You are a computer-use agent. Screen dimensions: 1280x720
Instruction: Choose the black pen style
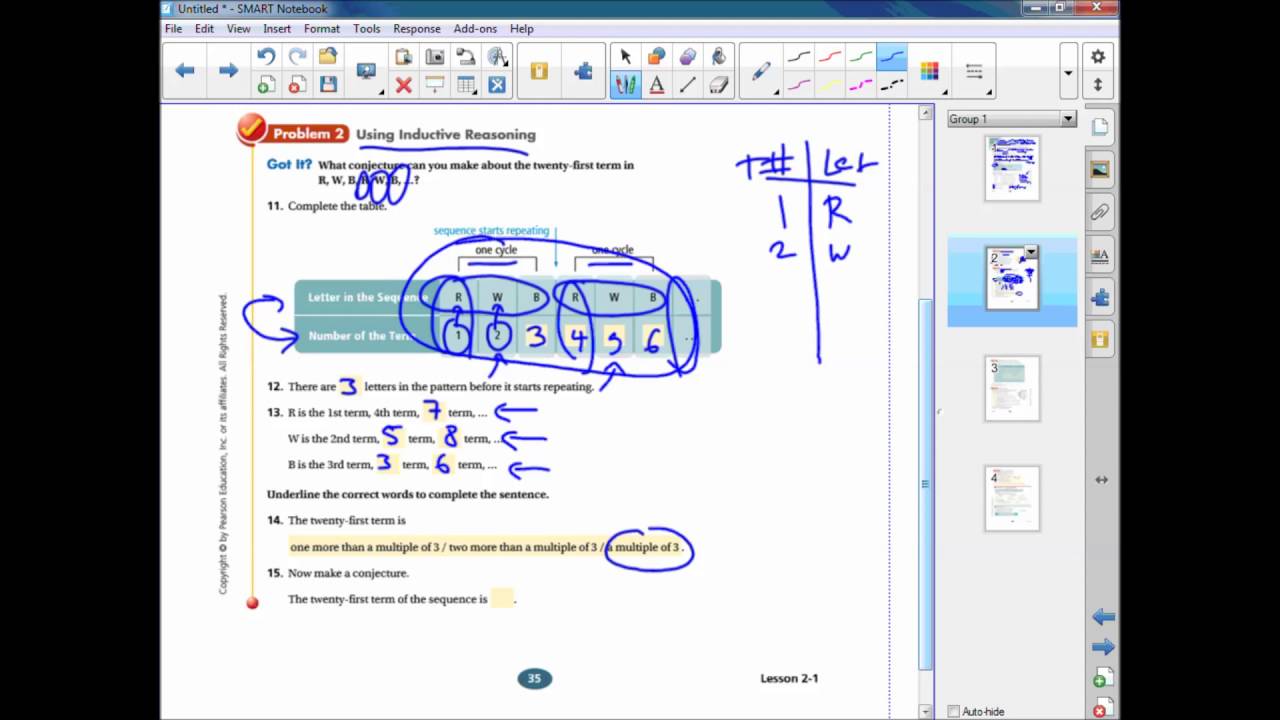click(x=799, y=57)
